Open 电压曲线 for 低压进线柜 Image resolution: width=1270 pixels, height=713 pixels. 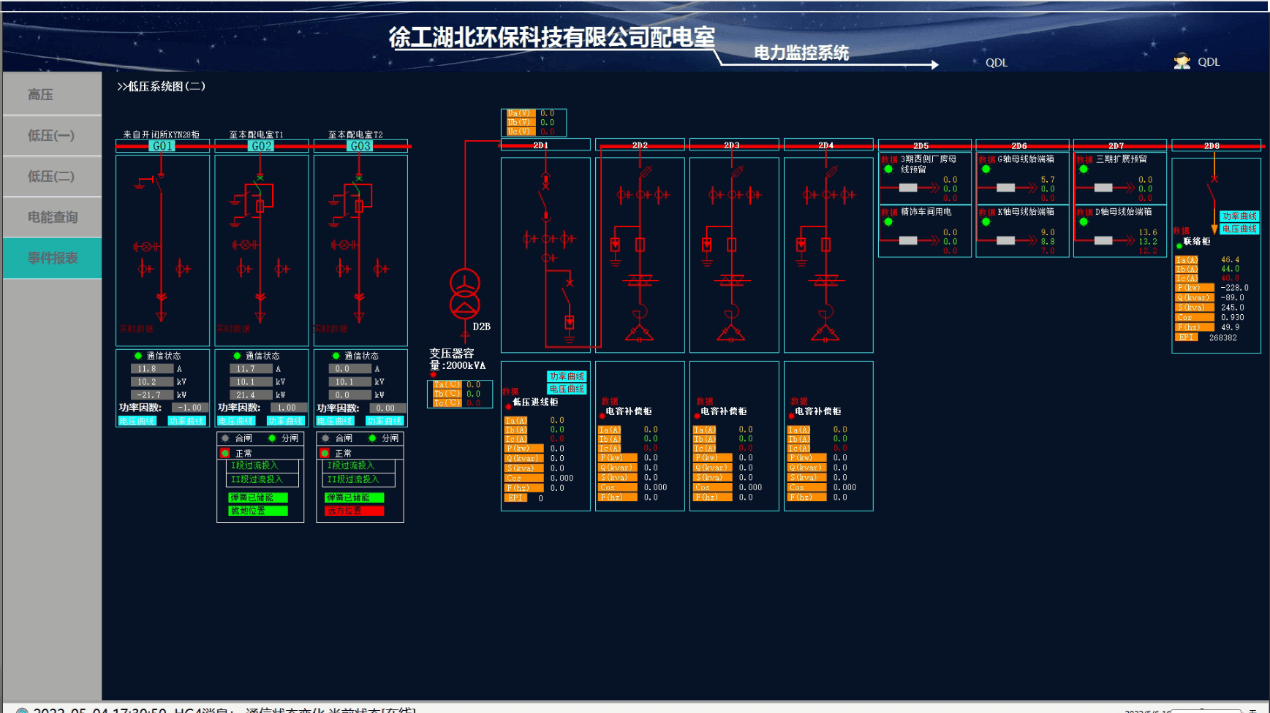[x=567, y=388]
